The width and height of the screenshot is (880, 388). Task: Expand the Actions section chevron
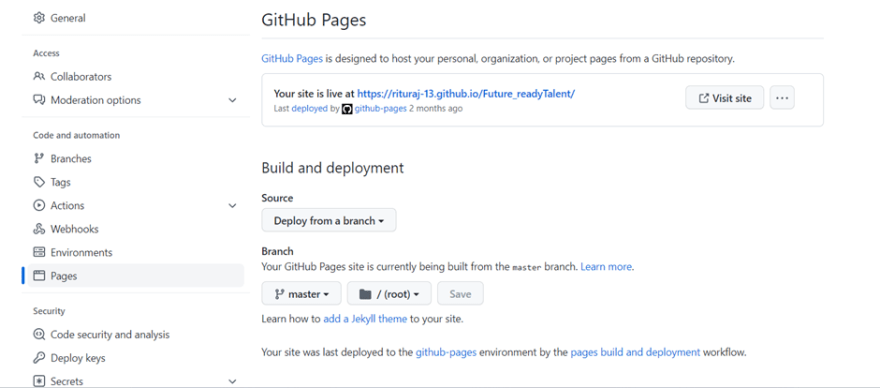click(x=232, y=206)
